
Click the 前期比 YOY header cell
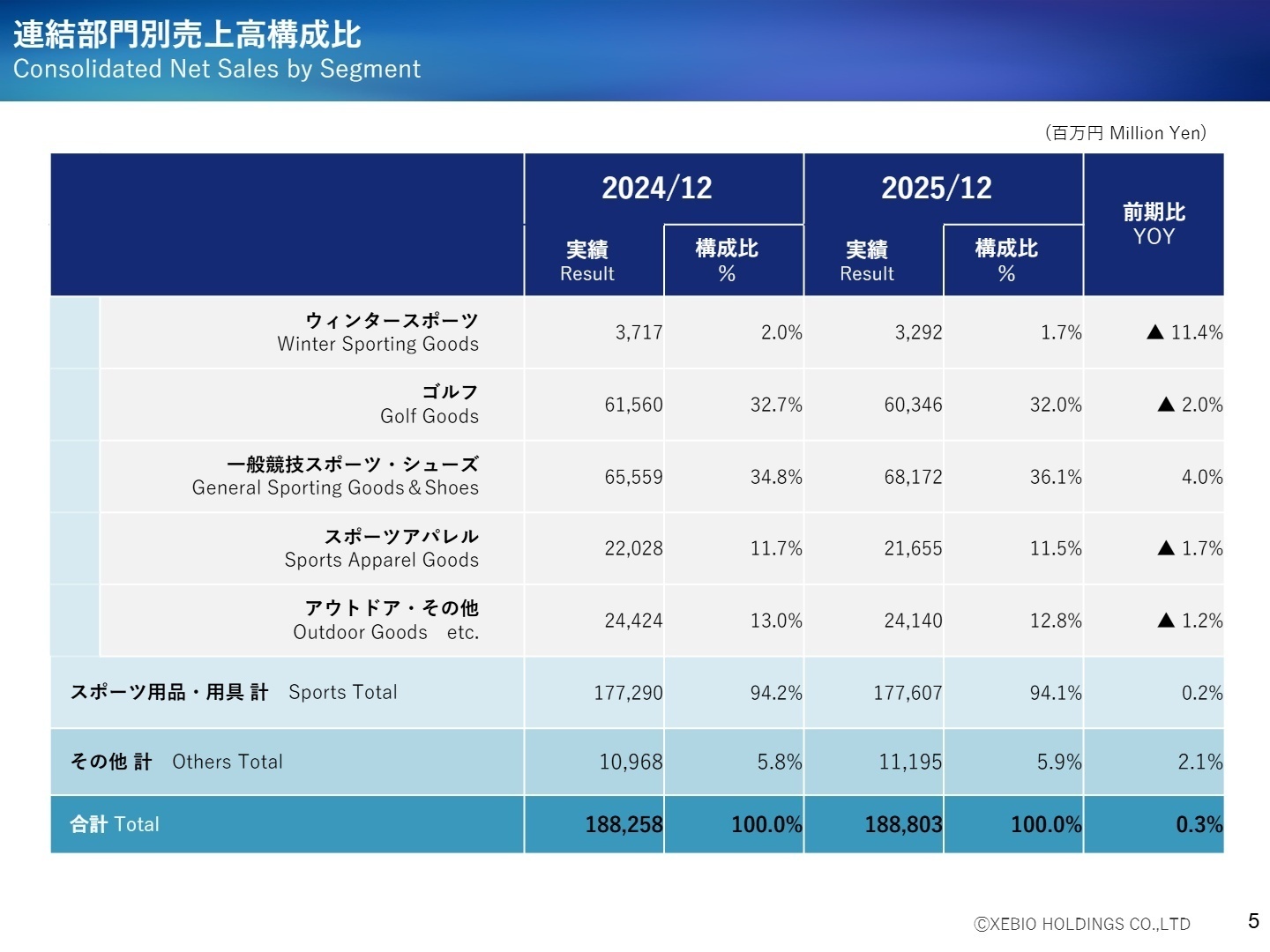pyautogui.click(x=1154, y=223)
